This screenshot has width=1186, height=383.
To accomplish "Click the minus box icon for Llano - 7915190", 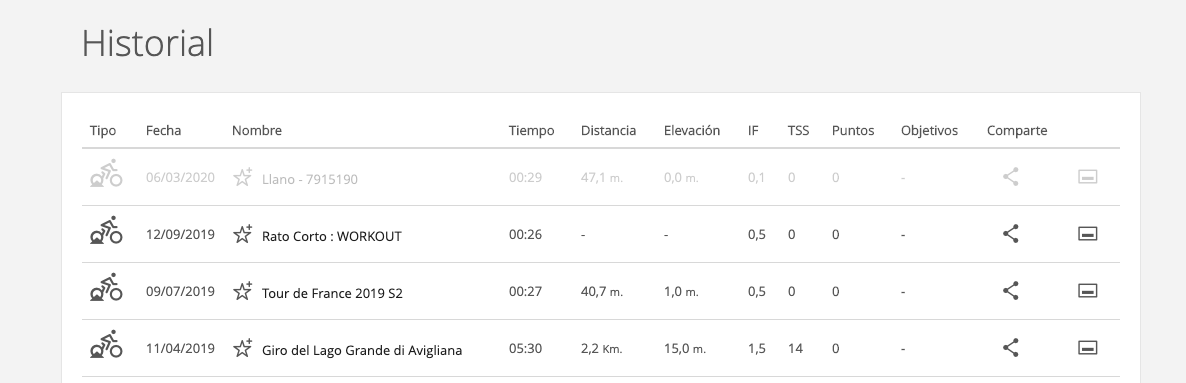I will (x=1088, y=177).
